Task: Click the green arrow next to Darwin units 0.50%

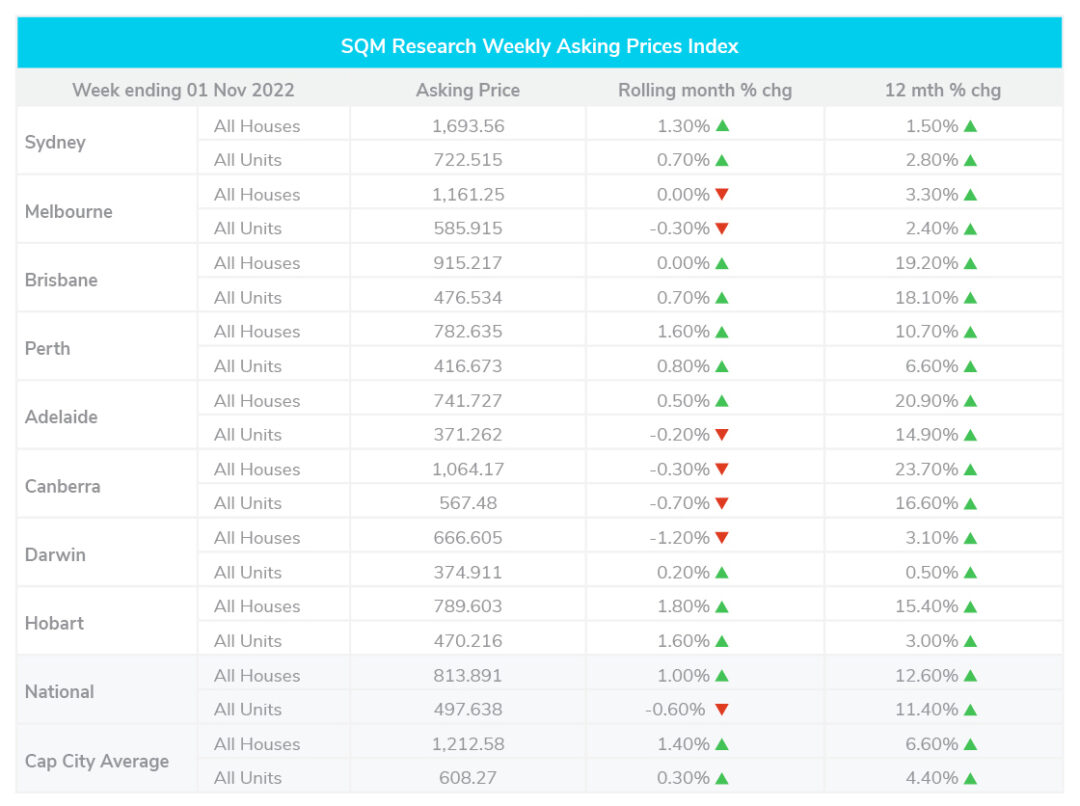Action: pyautogui.click(x=970, y=572)
